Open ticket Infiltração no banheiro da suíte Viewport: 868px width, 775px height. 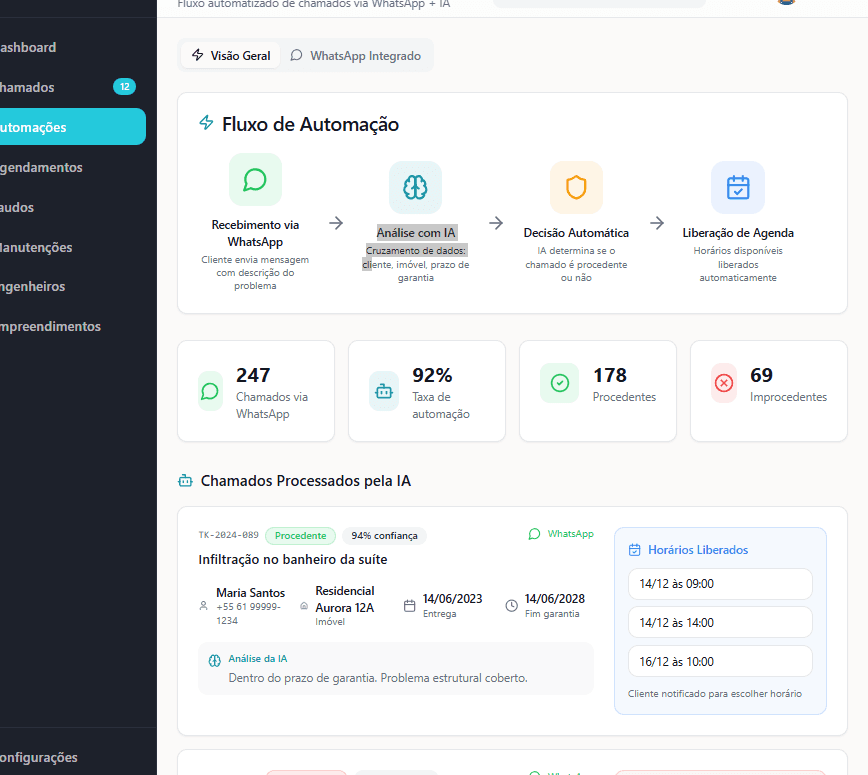tap(293, 559)
